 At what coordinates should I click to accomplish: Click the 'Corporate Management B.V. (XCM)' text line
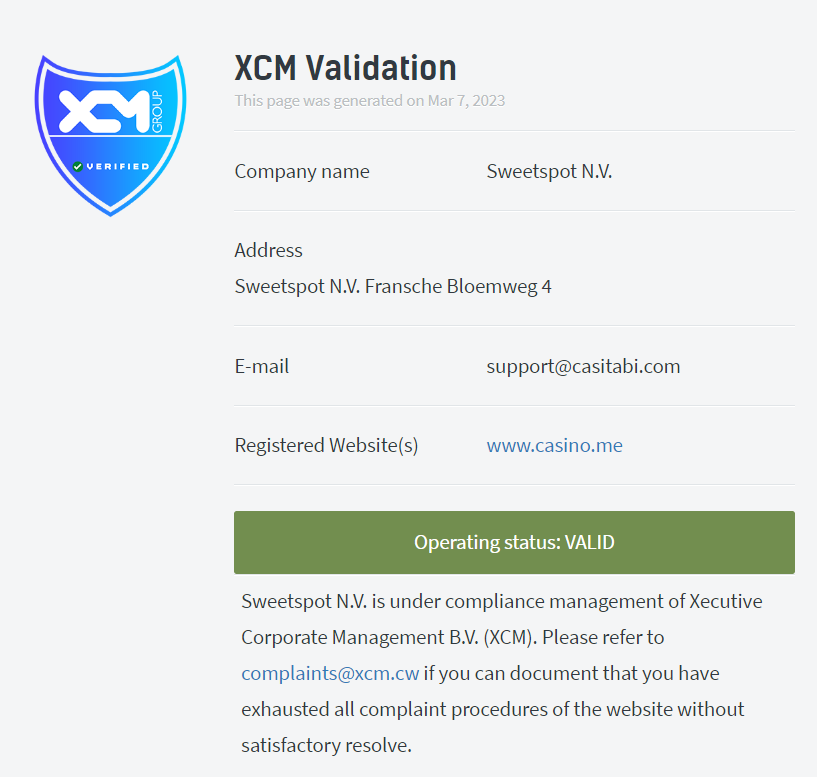pos(389,637)
